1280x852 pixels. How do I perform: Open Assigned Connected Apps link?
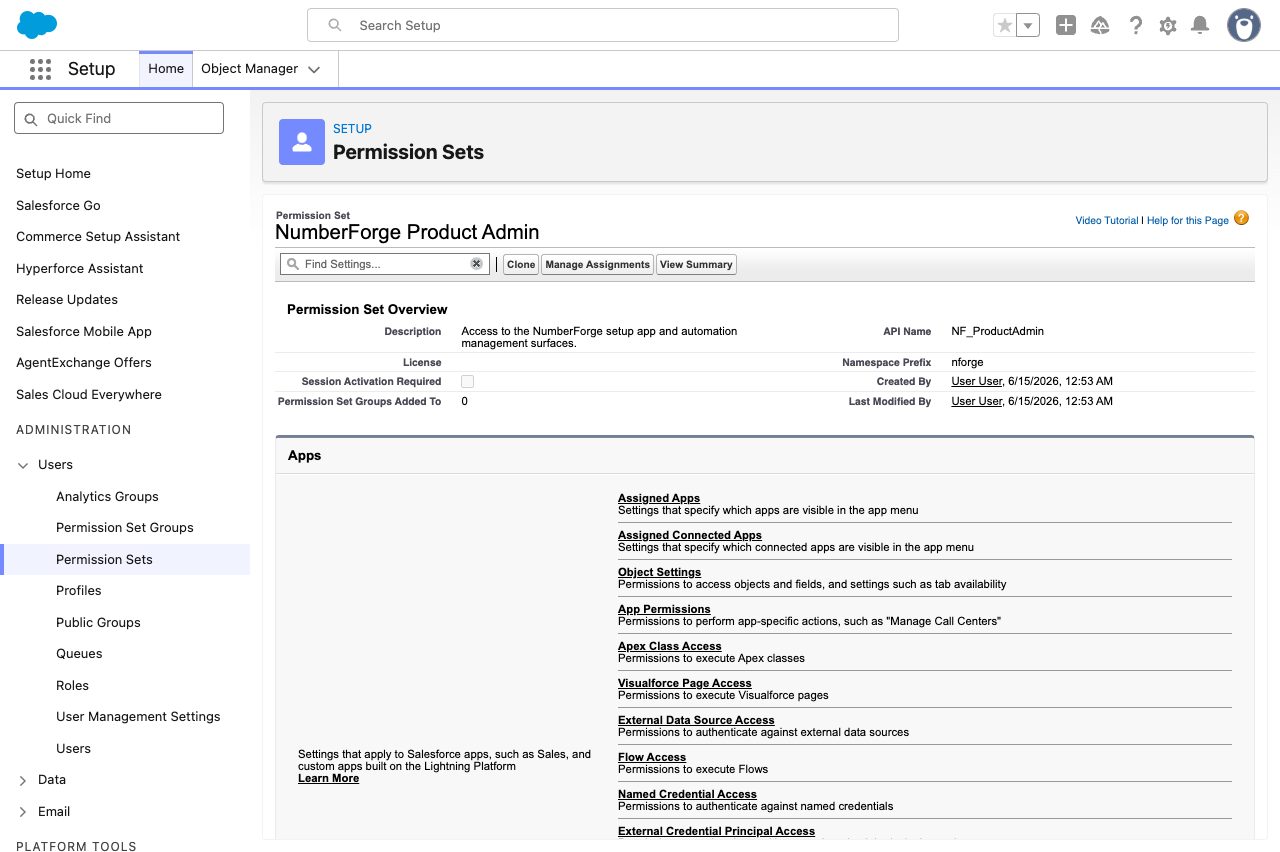tap(690, 535)
